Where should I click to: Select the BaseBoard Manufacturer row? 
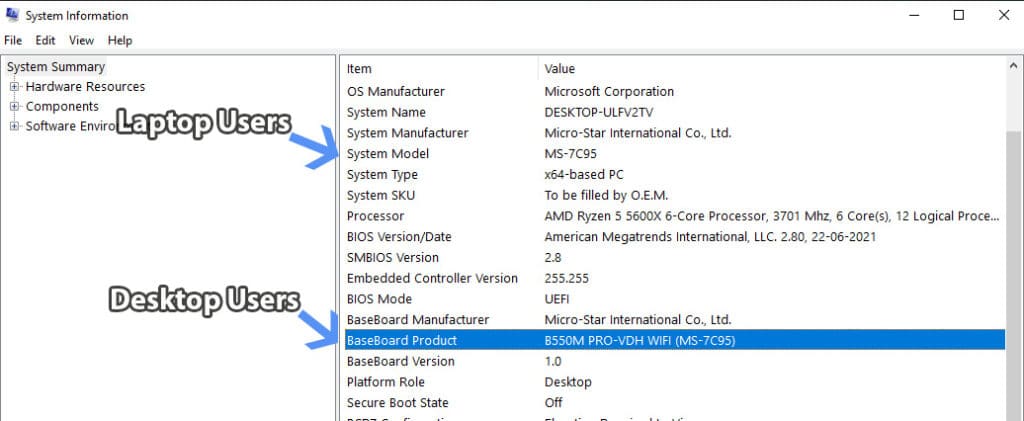click(674, 320)
